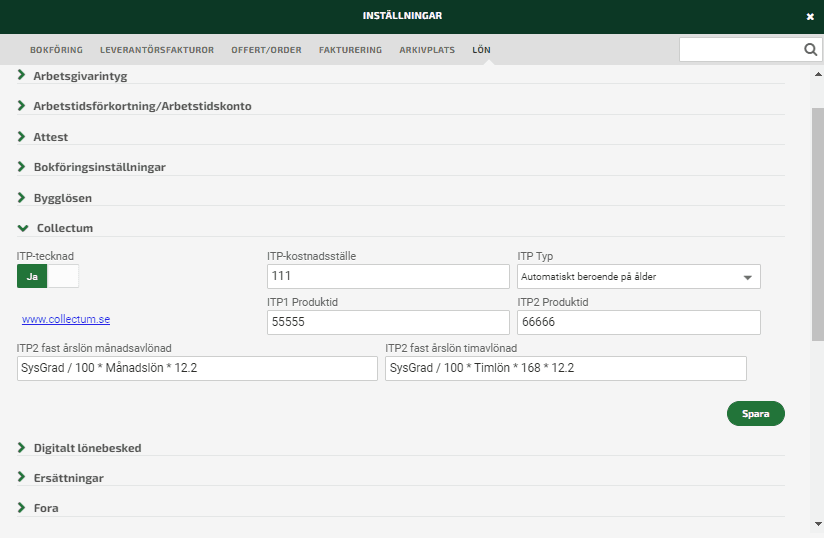824x538 pixels.
Task: Go to the Fakturering tab
Action: pyautogui.click(x=350, y=50)
